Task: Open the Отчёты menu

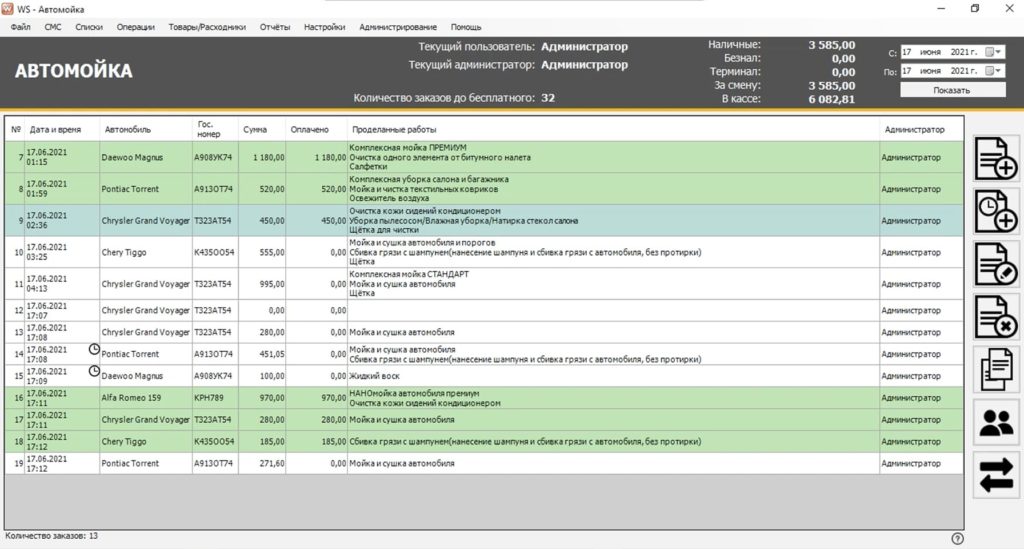Action: [275, 27]
